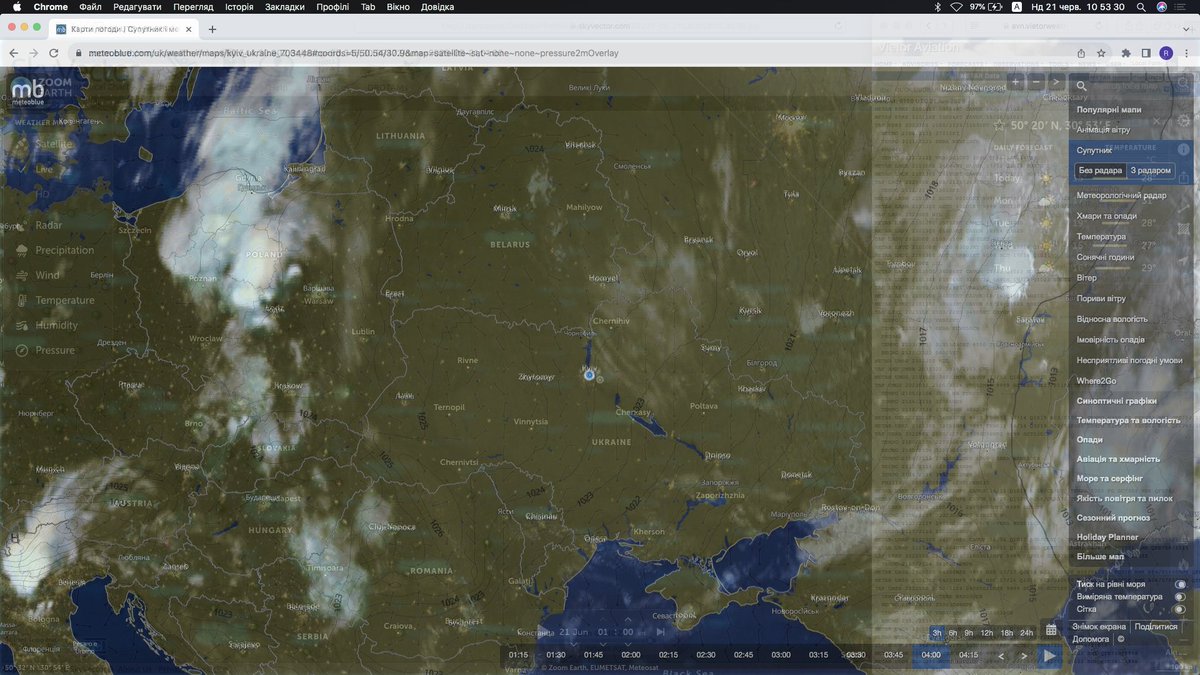This screenshot has height=675, width=1200.
Task: Select Humidity layer icon in sidebar
Action: tap(21, 325)
